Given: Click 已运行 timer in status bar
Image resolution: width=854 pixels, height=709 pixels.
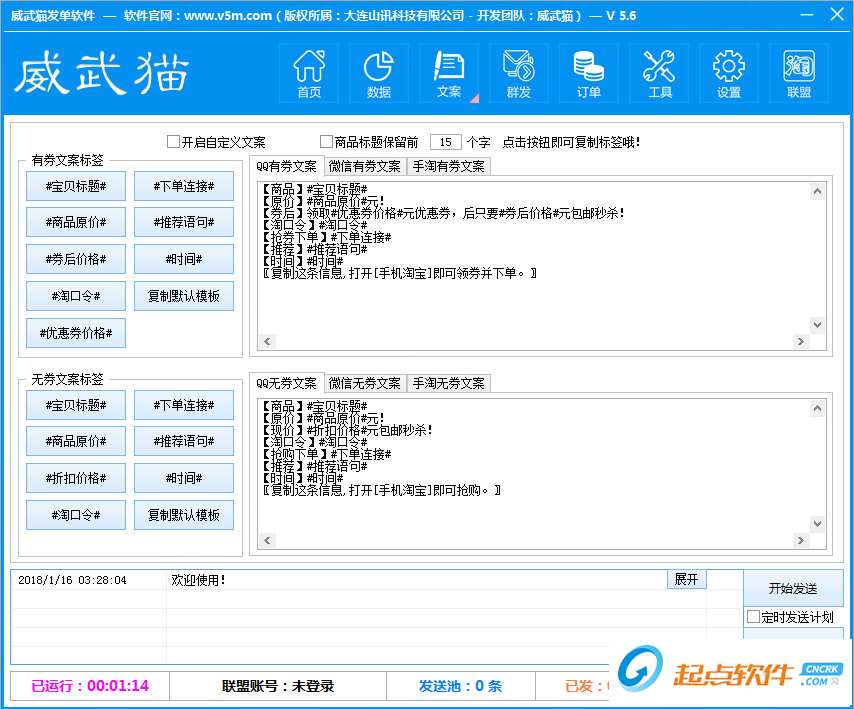Looking at the screenshot, I should (90, 686).
